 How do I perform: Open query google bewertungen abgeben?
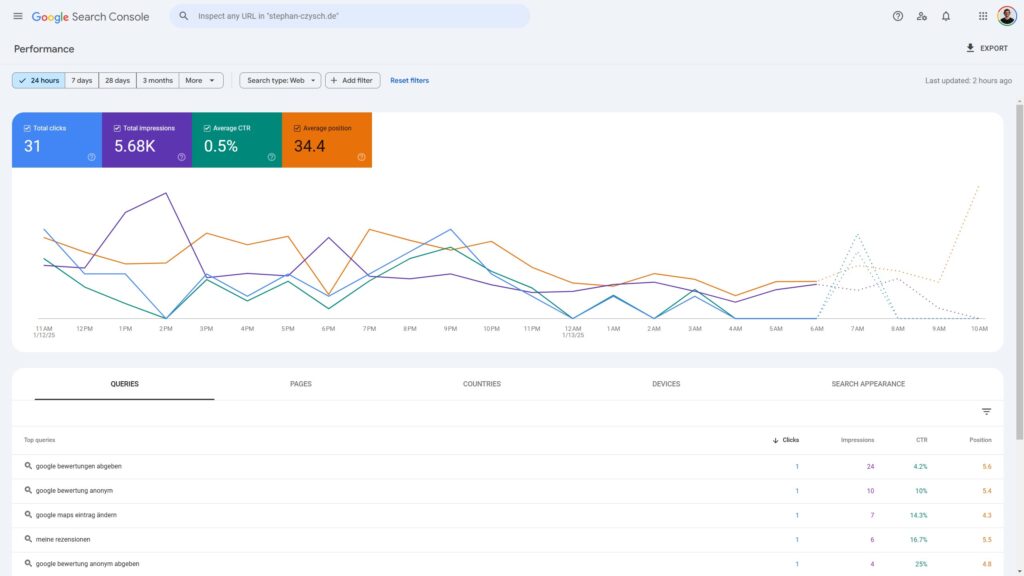[78, 466]
